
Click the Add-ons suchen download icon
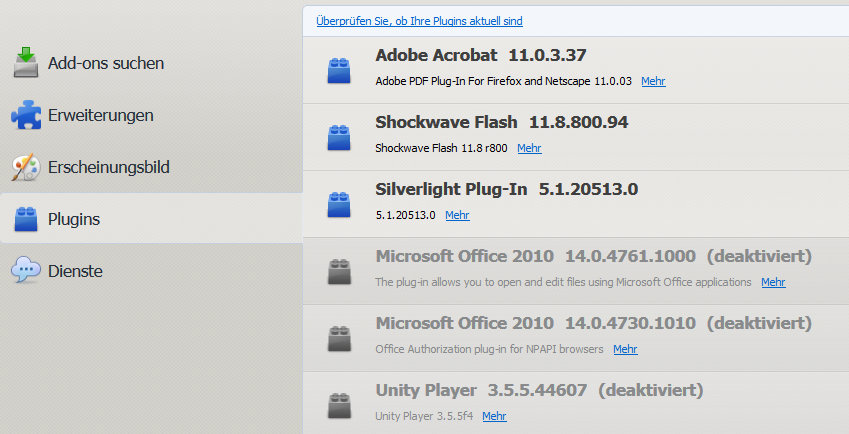25,63
